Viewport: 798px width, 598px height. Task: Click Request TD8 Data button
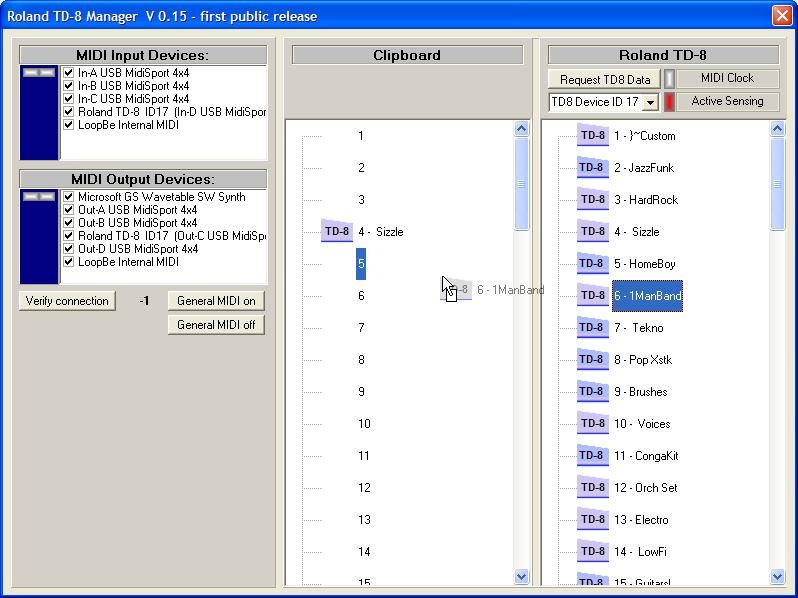(x=605, y=79)
